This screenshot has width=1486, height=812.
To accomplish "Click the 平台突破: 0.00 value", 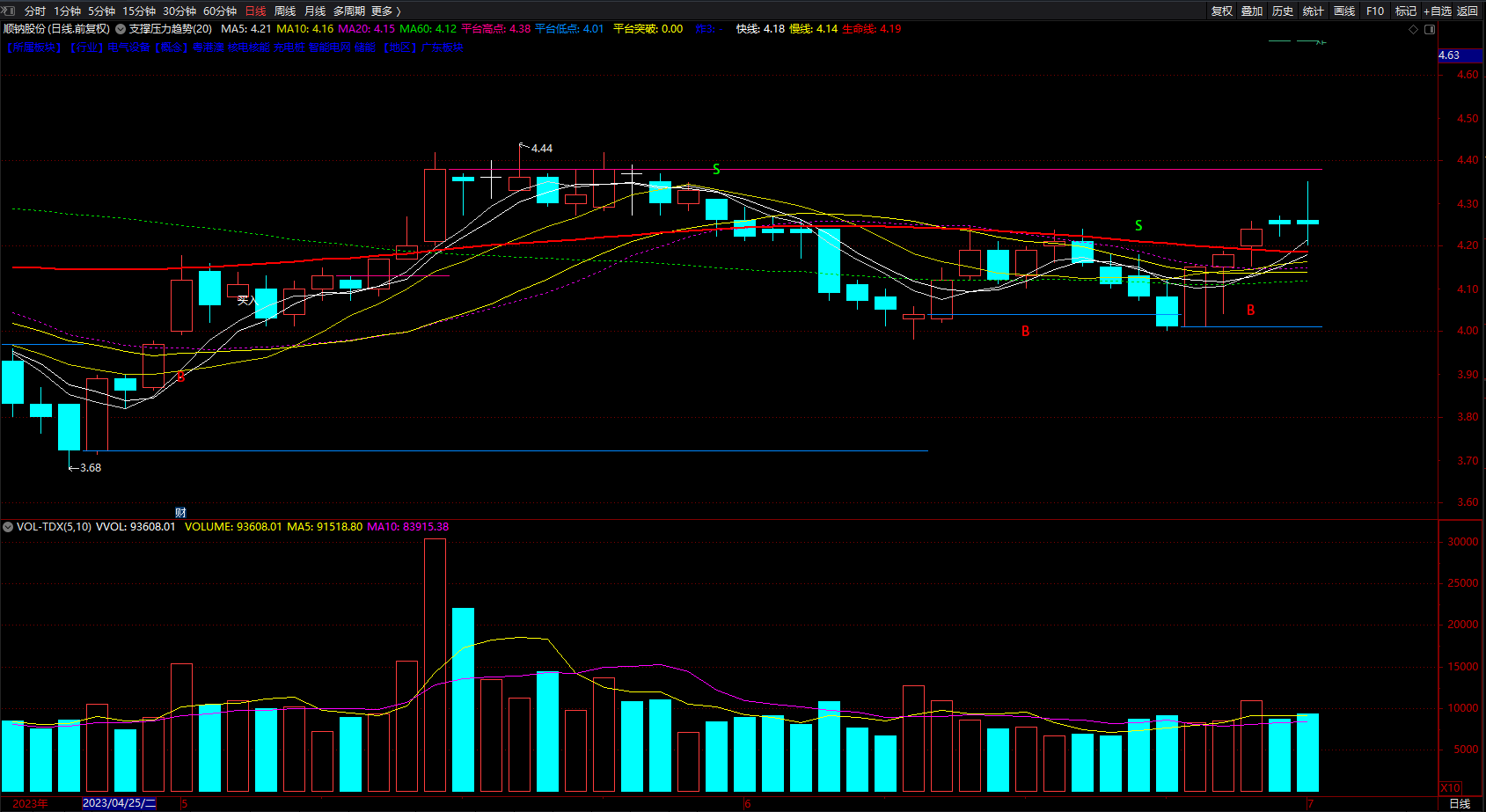I will pos(648,29).
